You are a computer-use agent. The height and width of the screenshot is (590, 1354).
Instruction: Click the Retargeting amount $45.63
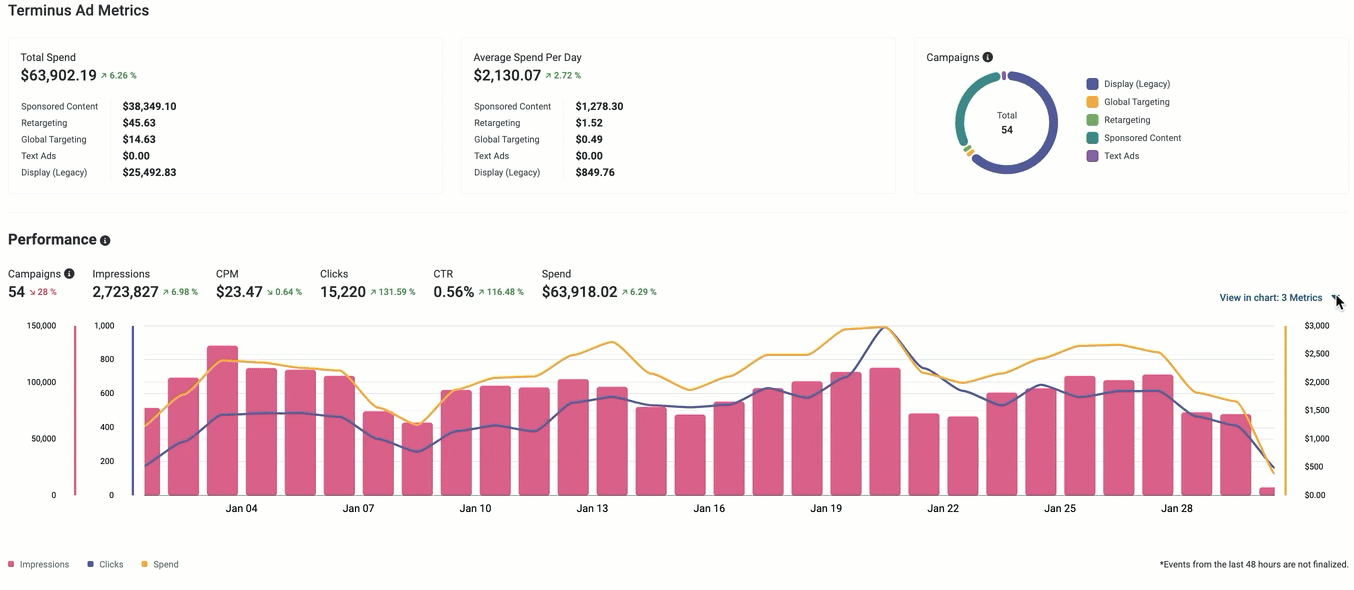pyautogui.click(x=139, y=123)
